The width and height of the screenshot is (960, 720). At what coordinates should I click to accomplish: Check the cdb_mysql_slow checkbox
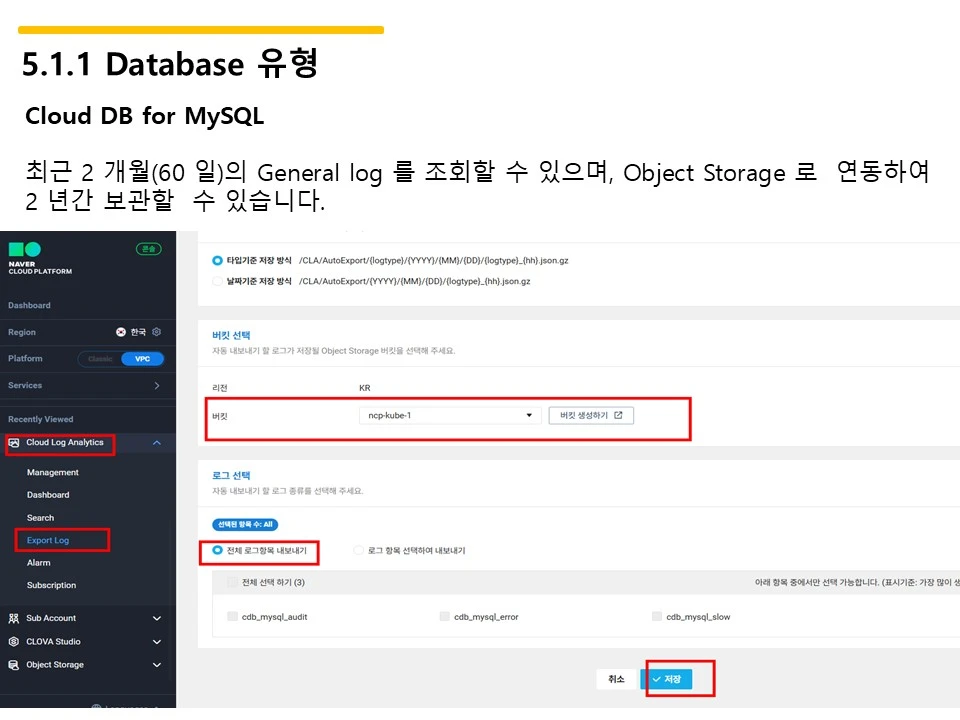657,616
